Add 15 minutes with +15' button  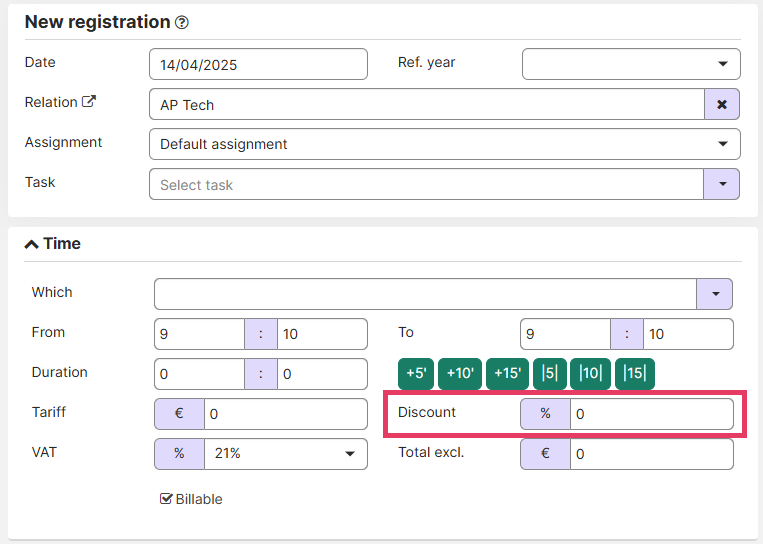507,374
